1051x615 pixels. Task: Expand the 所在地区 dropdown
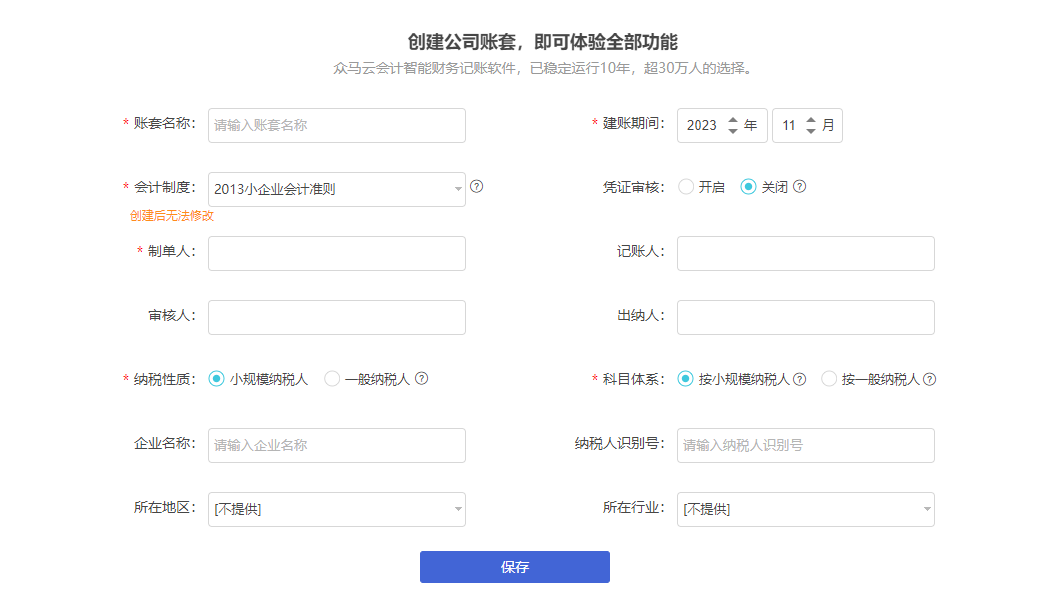coord(336,509)
